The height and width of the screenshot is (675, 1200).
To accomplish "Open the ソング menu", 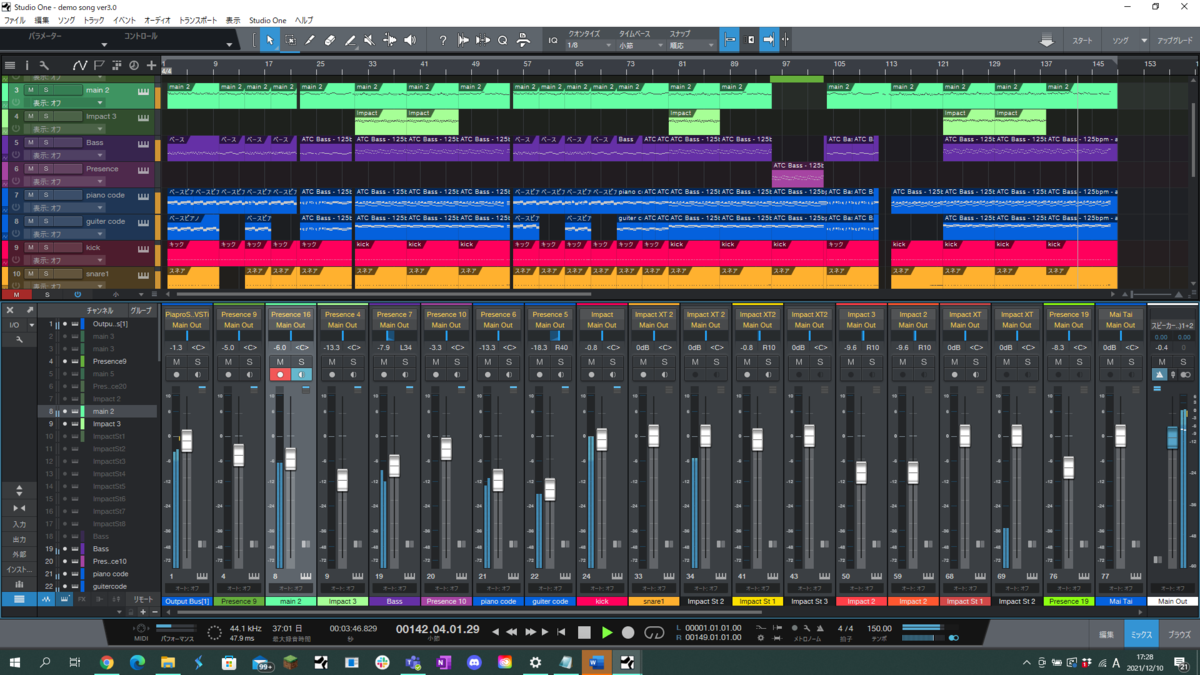I will [x=66, y=20].
